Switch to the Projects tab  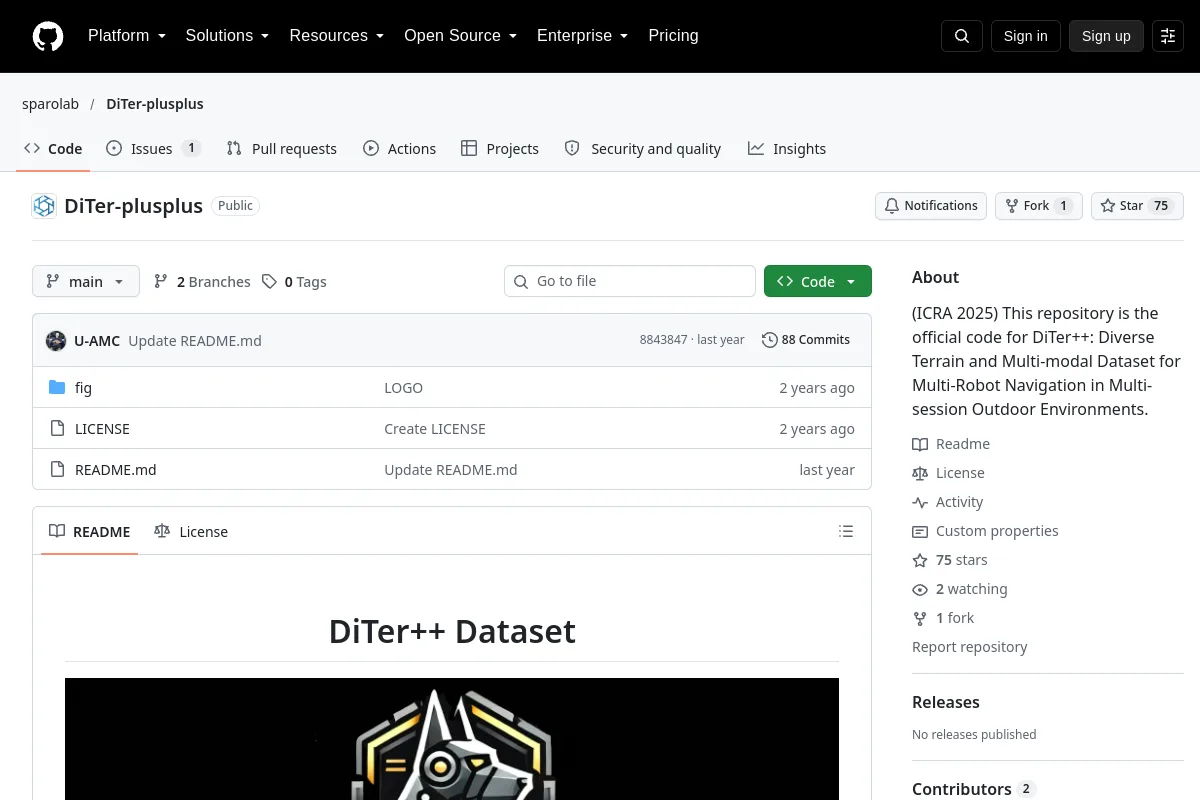(500, 149)
